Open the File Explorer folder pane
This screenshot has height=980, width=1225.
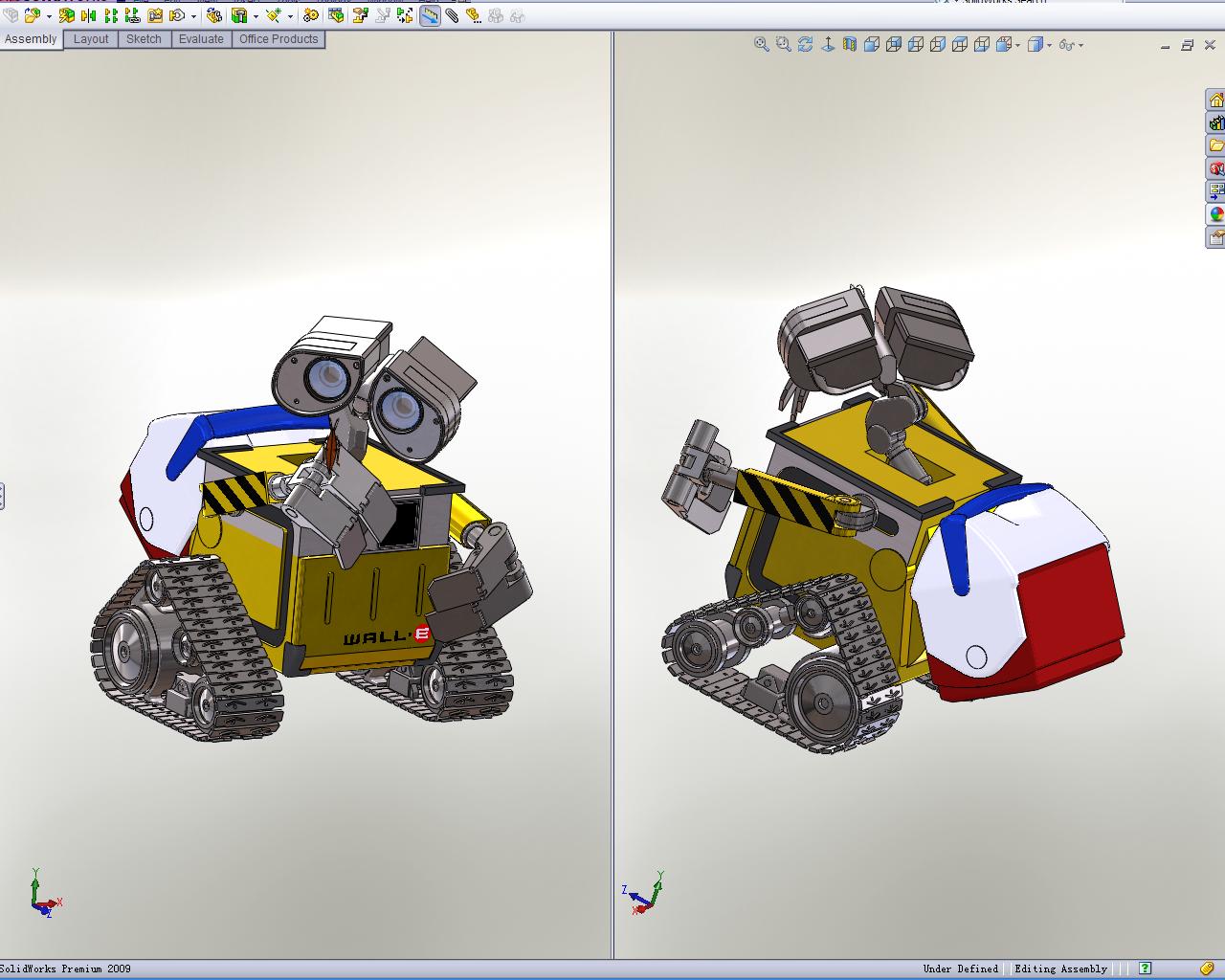click(1215, 145)
